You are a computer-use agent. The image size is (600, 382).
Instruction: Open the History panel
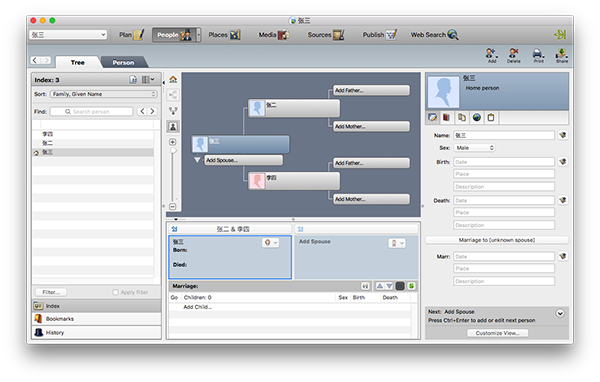(96, 333)
